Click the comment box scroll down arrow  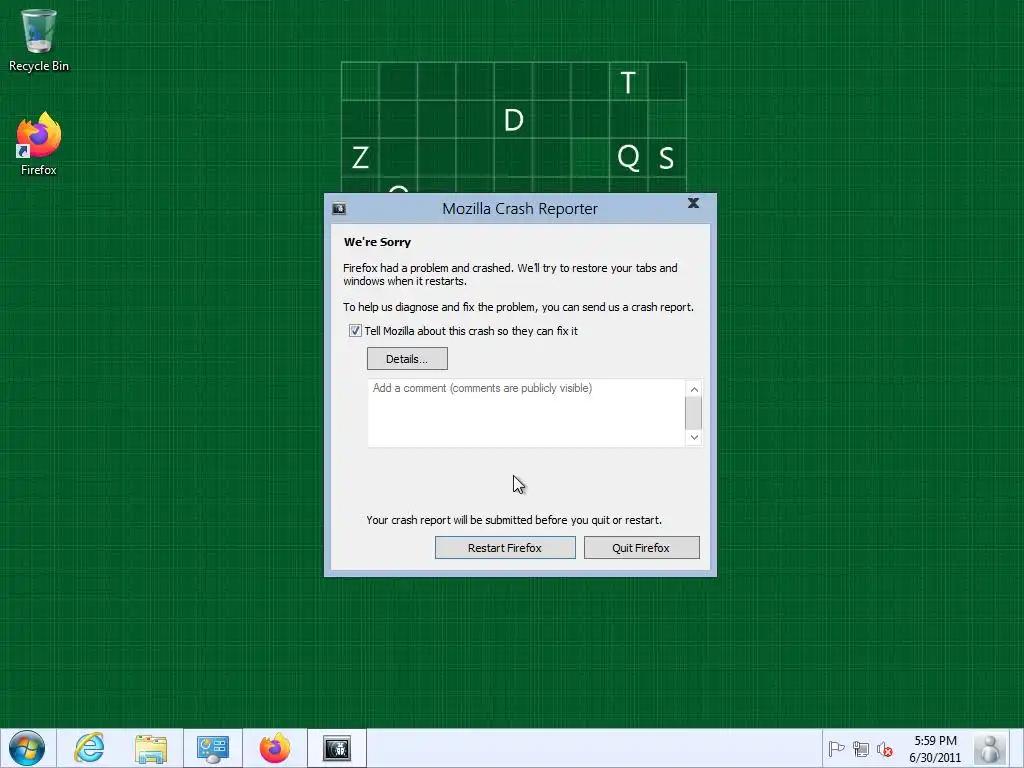pyautogui.click(x=694, y=438)
